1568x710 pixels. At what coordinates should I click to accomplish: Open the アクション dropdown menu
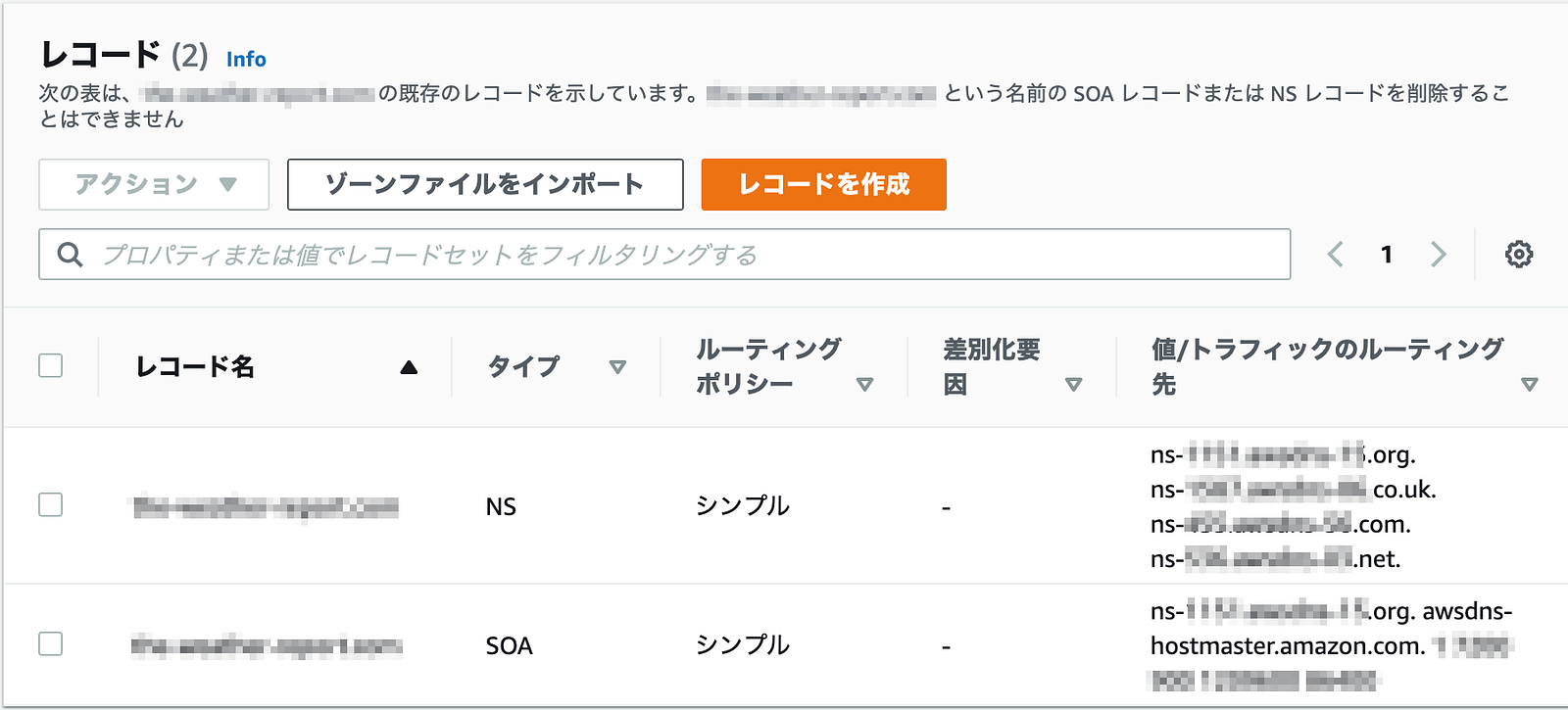coord(154,184)
